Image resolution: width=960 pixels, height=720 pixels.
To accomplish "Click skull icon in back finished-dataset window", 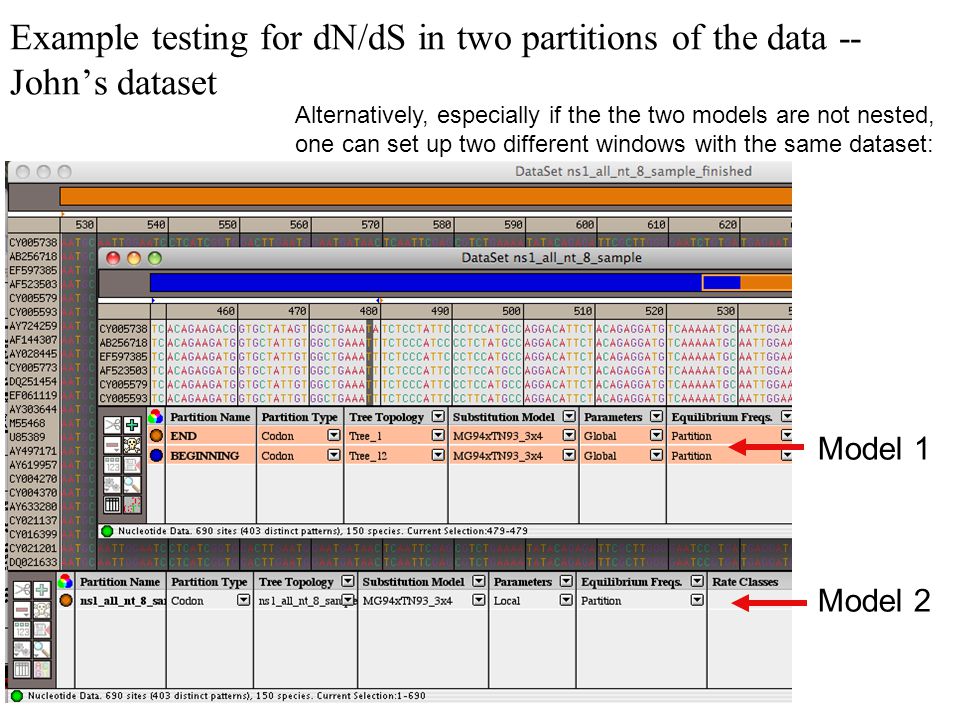I will coord(42,610).
